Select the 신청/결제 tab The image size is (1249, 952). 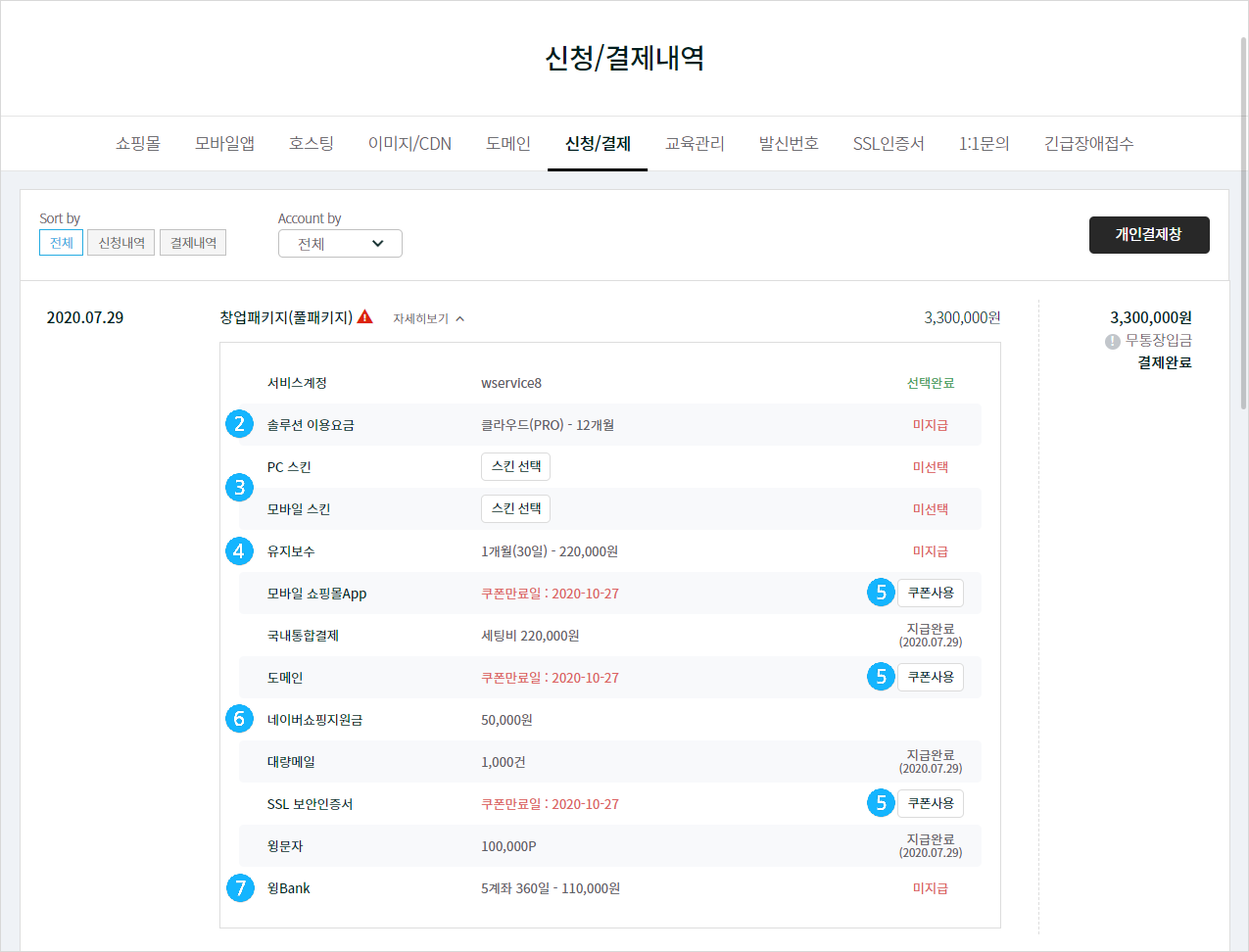click(x=598, y=144)
